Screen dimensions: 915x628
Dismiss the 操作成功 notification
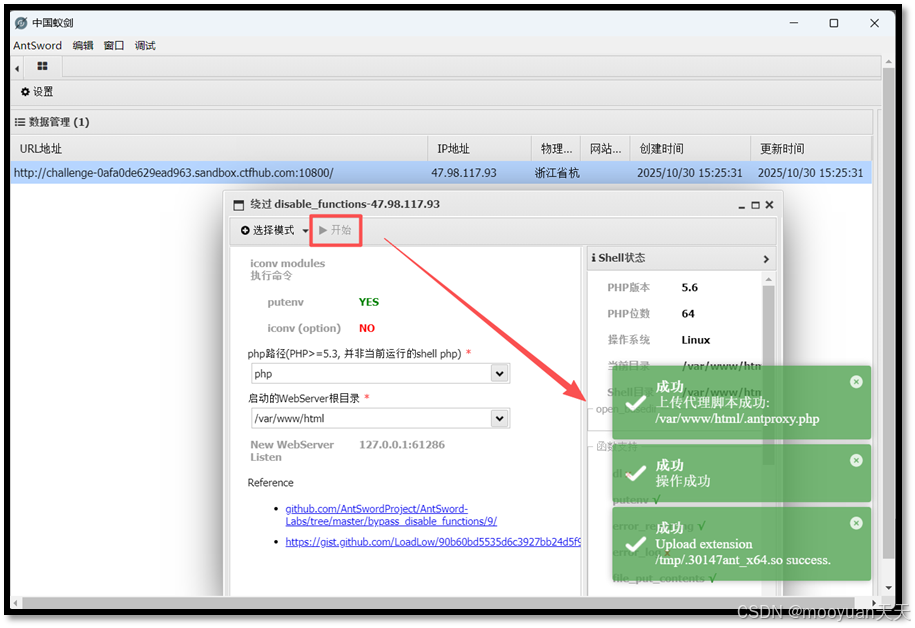click(856, 460)
